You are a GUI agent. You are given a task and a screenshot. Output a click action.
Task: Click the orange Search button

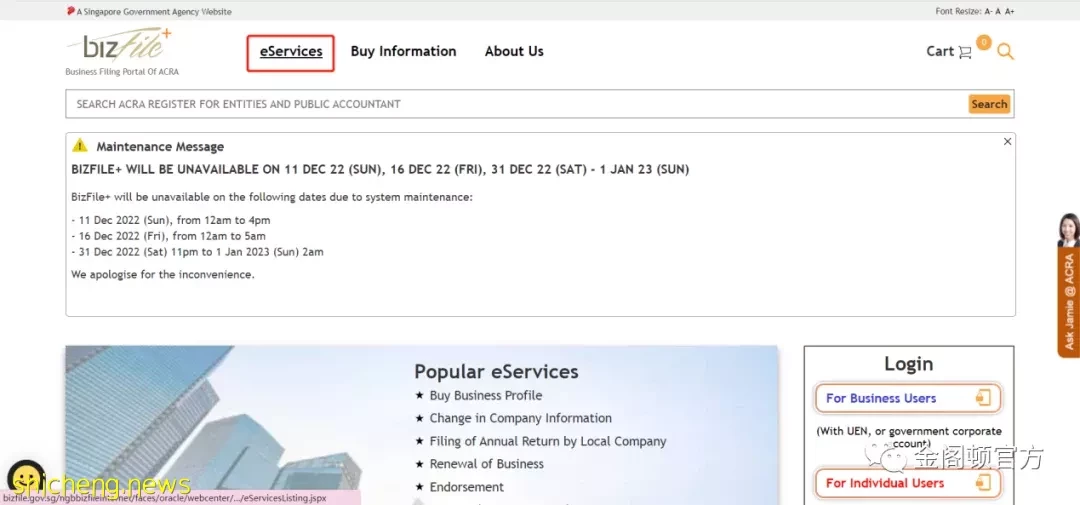(x=990, y=104)
